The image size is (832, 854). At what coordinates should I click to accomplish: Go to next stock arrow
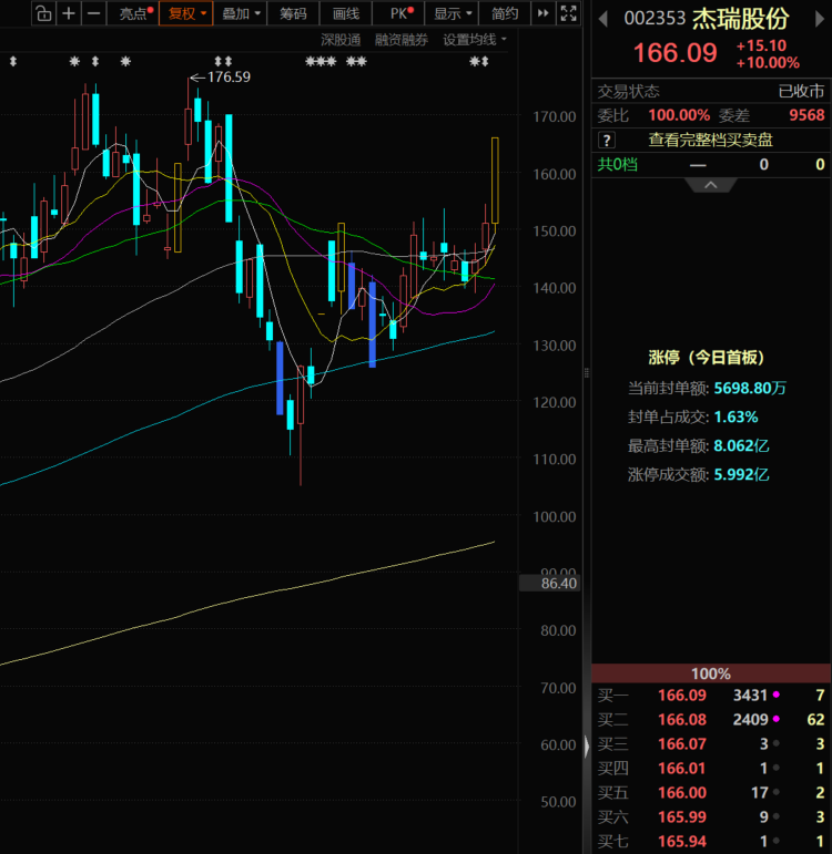[x=819, y=19]
